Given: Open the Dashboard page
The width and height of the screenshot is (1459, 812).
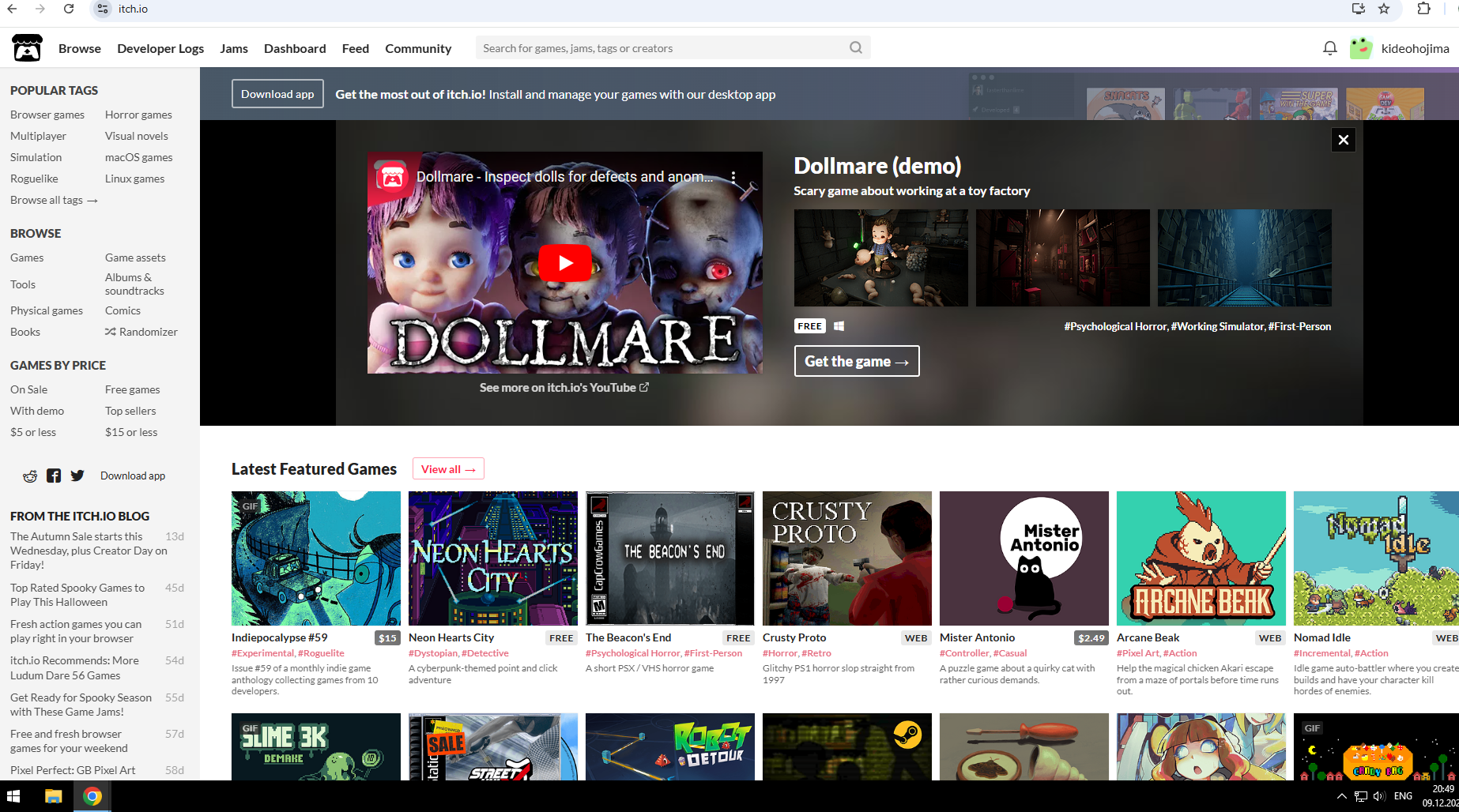Looking at the screenshot, I should [295, 48].
